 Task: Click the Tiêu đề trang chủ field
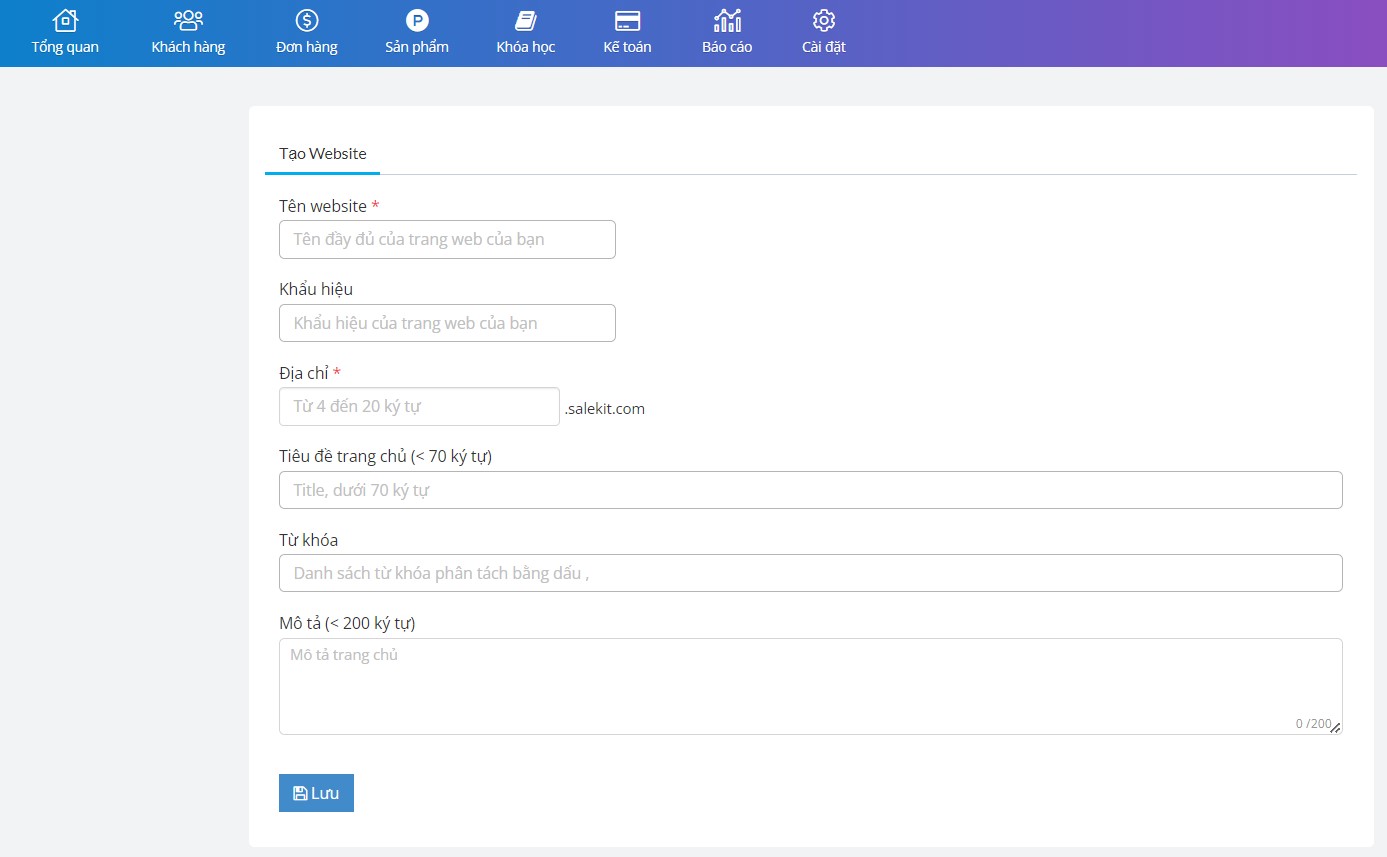point(810,490)
